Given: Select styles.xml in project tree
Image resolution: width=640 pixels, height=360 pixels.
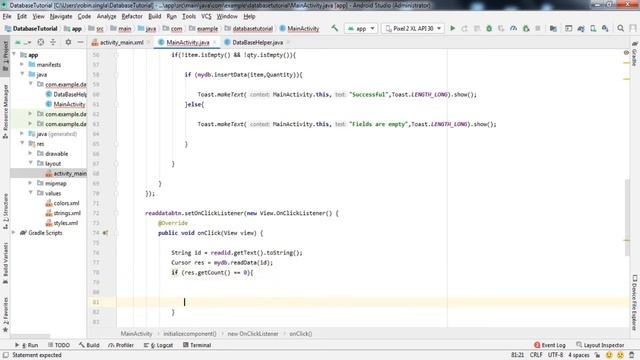Looking at the screenshot, I should point(65,223).
